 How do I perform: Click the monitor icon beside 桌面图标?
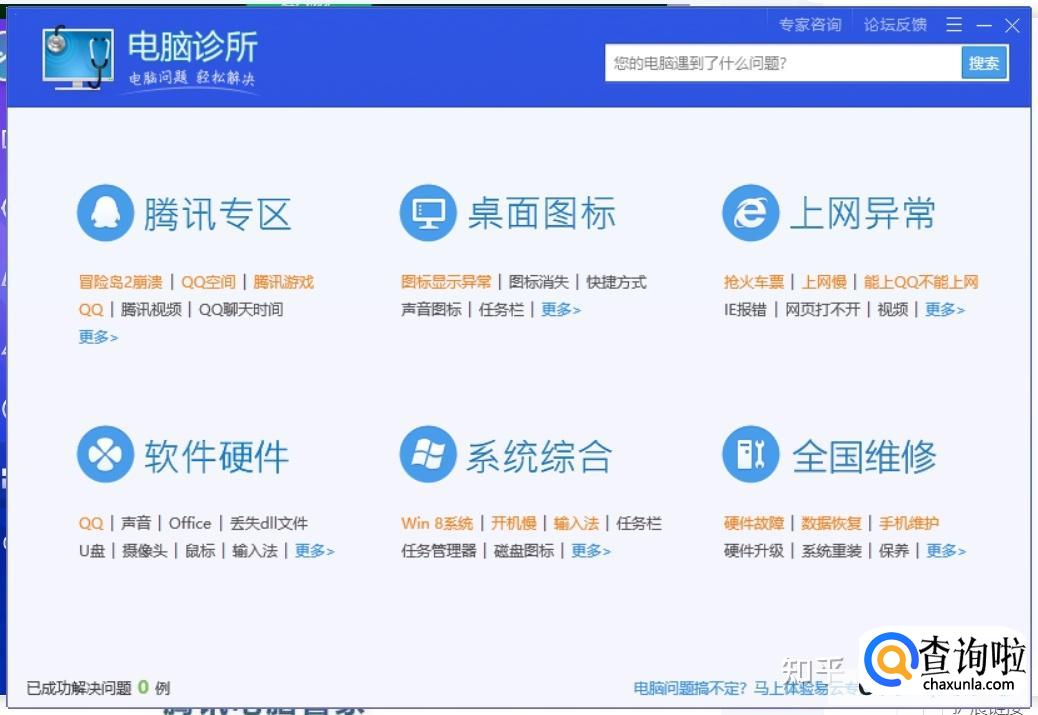(x=428, y=212)
